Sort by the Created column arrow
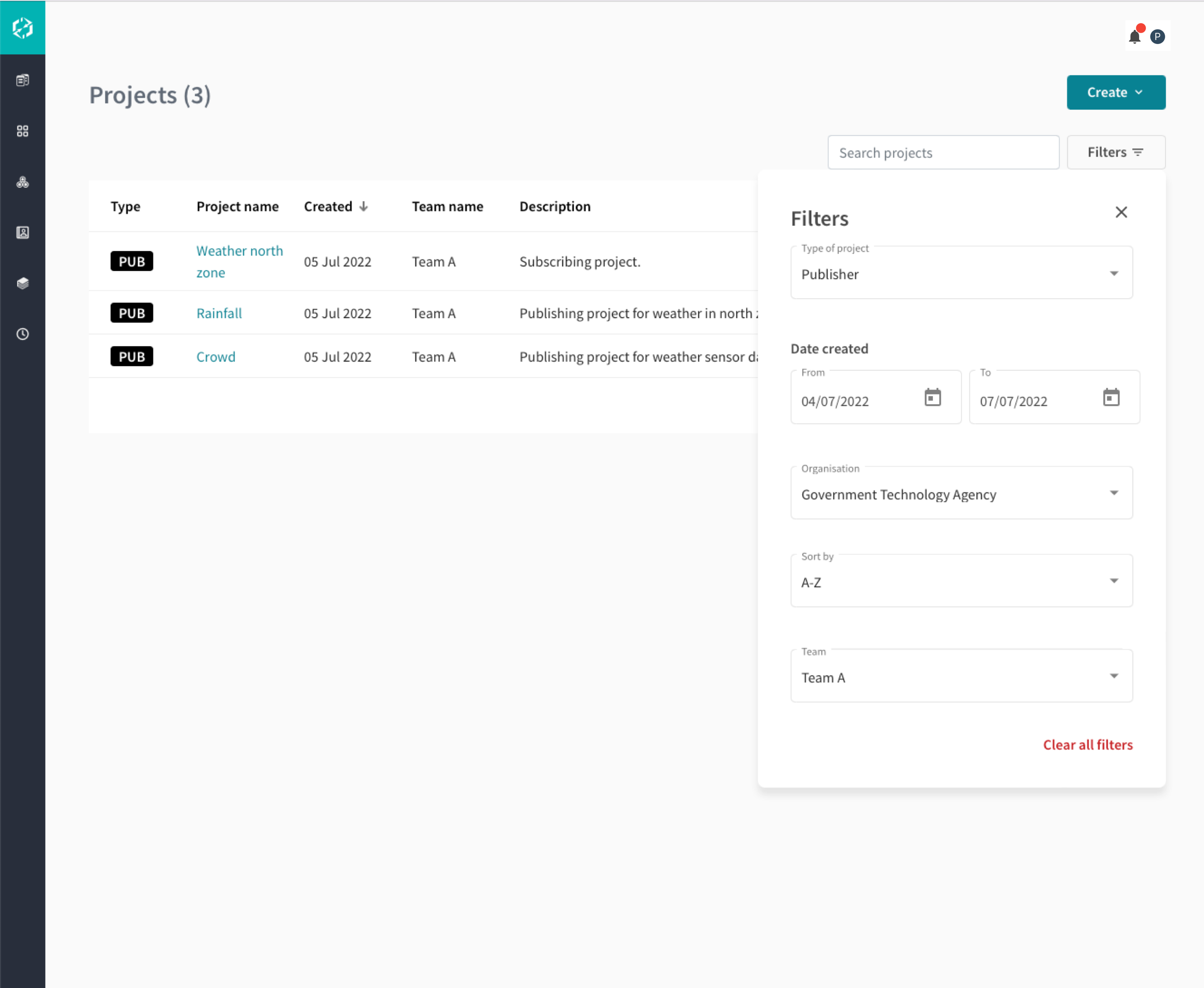The image size is (1204, 988). (363, 207)
